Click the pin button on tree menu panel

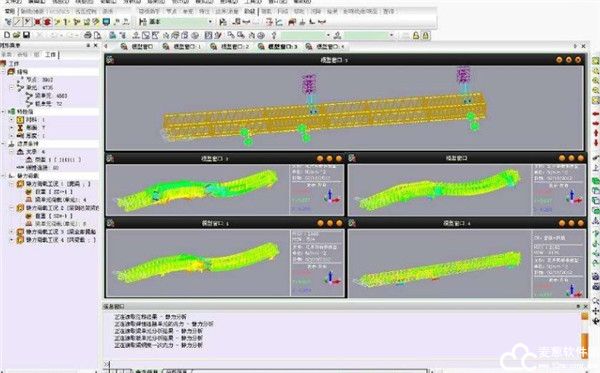coord(88,46)
